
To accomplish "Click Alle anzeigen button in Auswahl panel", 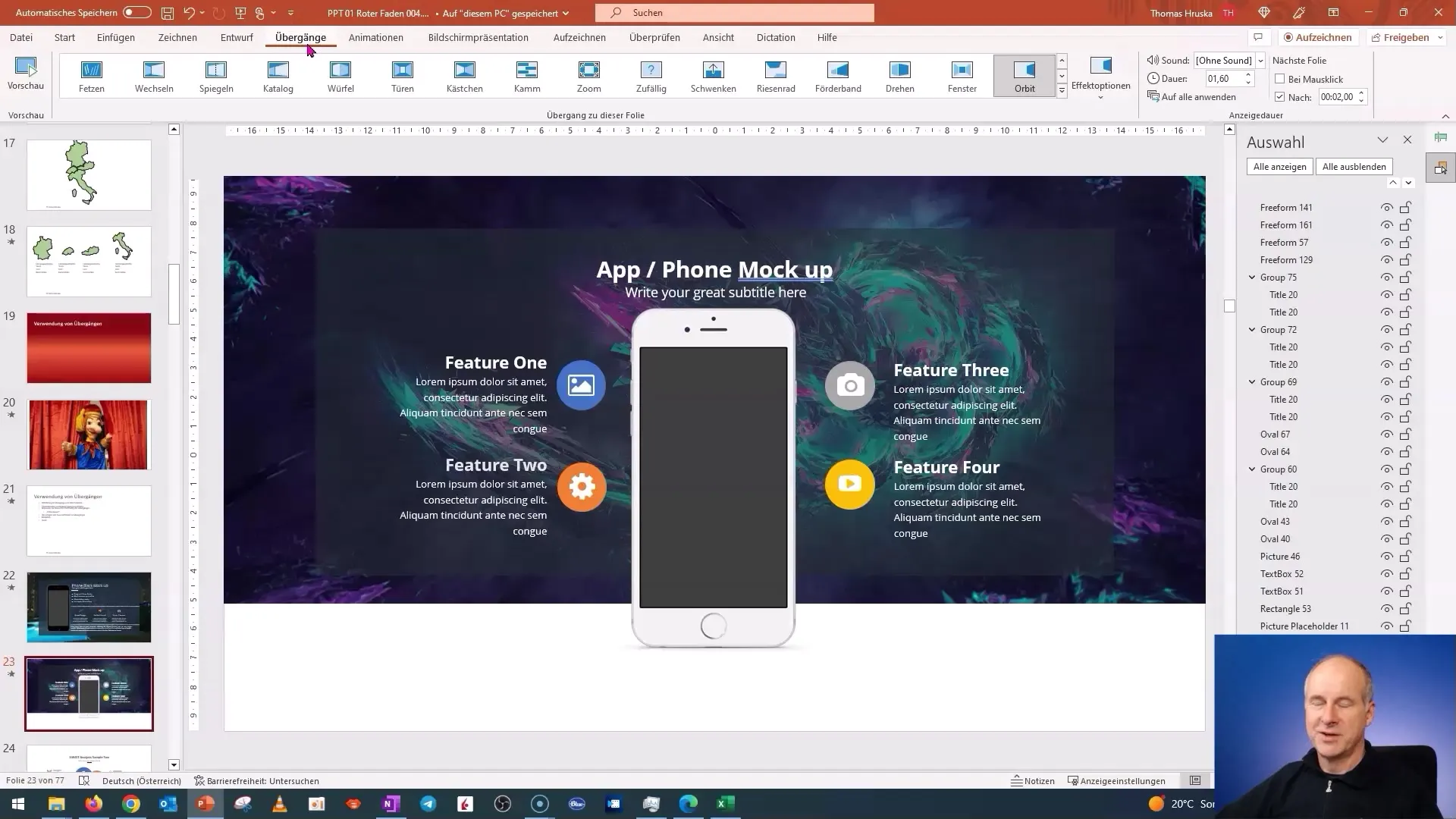I will [1280, 166].
